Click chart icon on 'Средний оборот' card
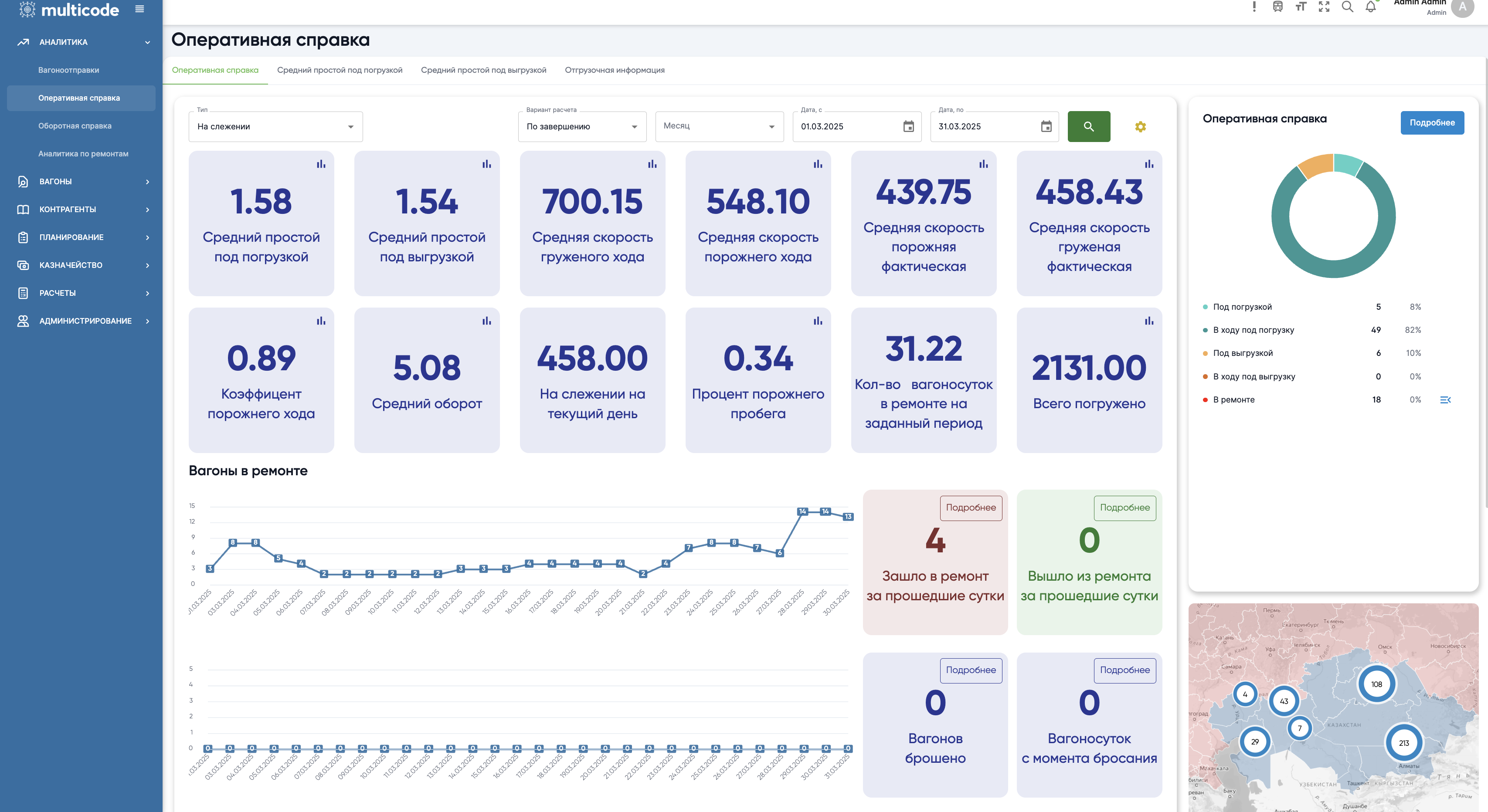This screenshot has height=812, width=1488. pos(486,321)
